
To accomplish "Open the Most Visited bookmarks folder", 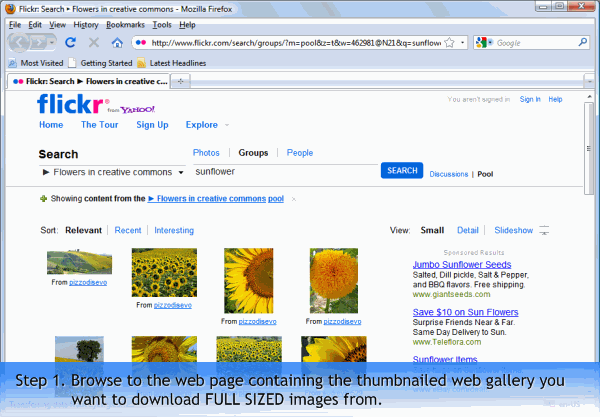I will [36, 63].
